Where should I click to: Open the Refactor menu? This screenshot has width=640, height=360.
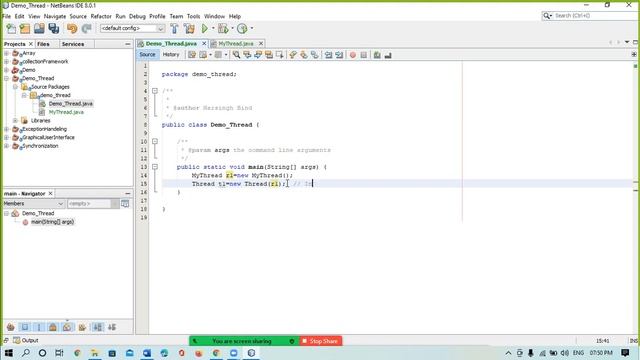[x=101, y=16]
